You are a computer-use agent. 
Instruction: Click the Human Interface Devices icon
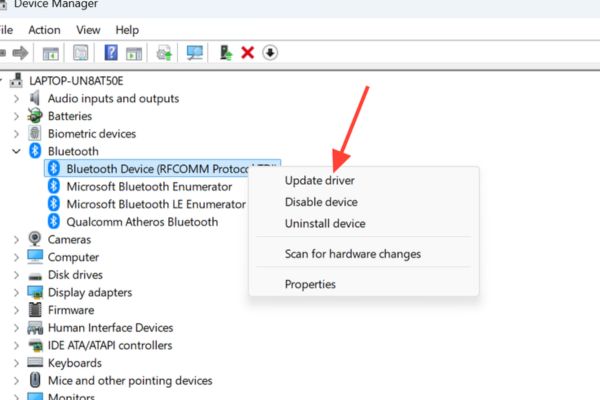tap(35, 328)
